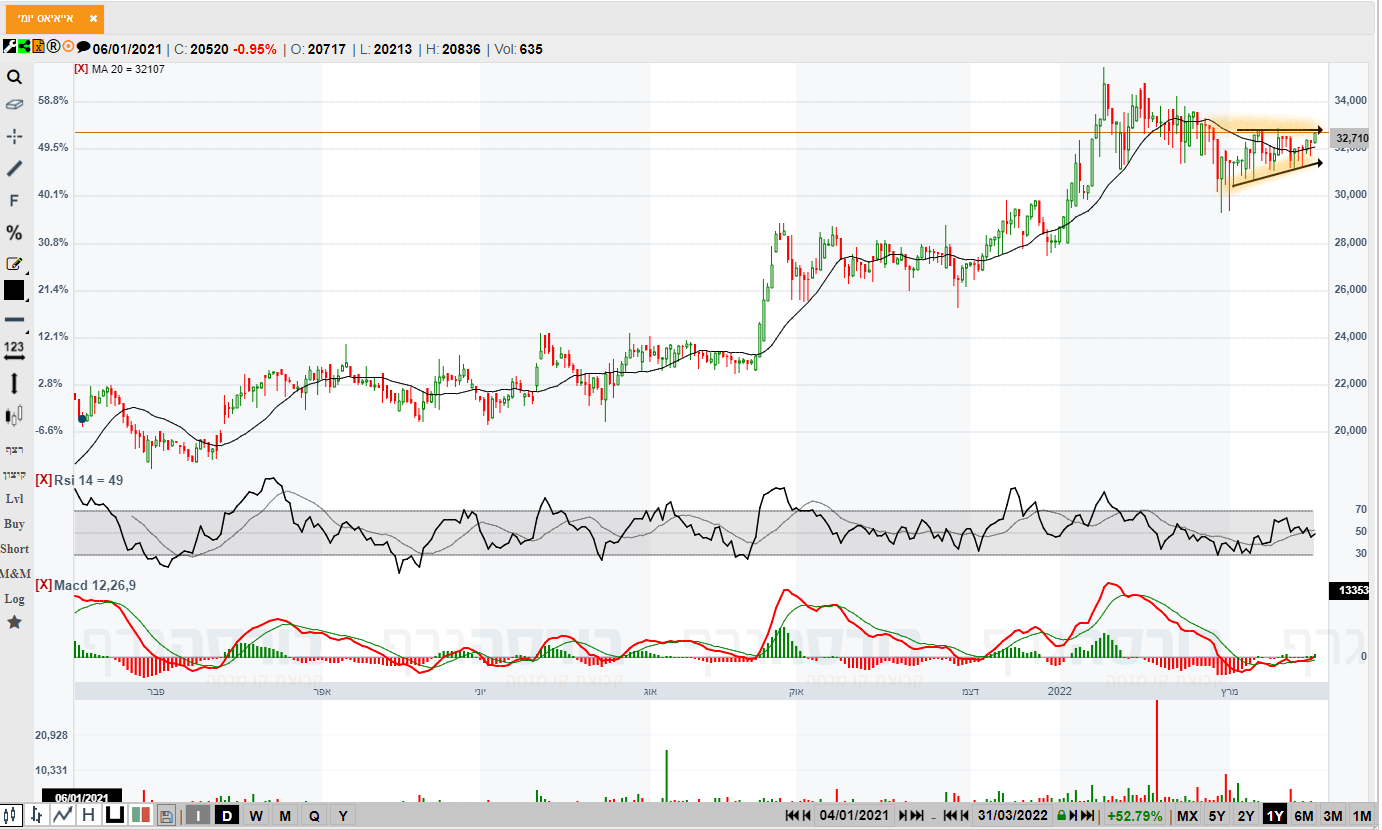Select the intraday I interval
This screenshot has width=1382, height=830.
tap(198, 815)
